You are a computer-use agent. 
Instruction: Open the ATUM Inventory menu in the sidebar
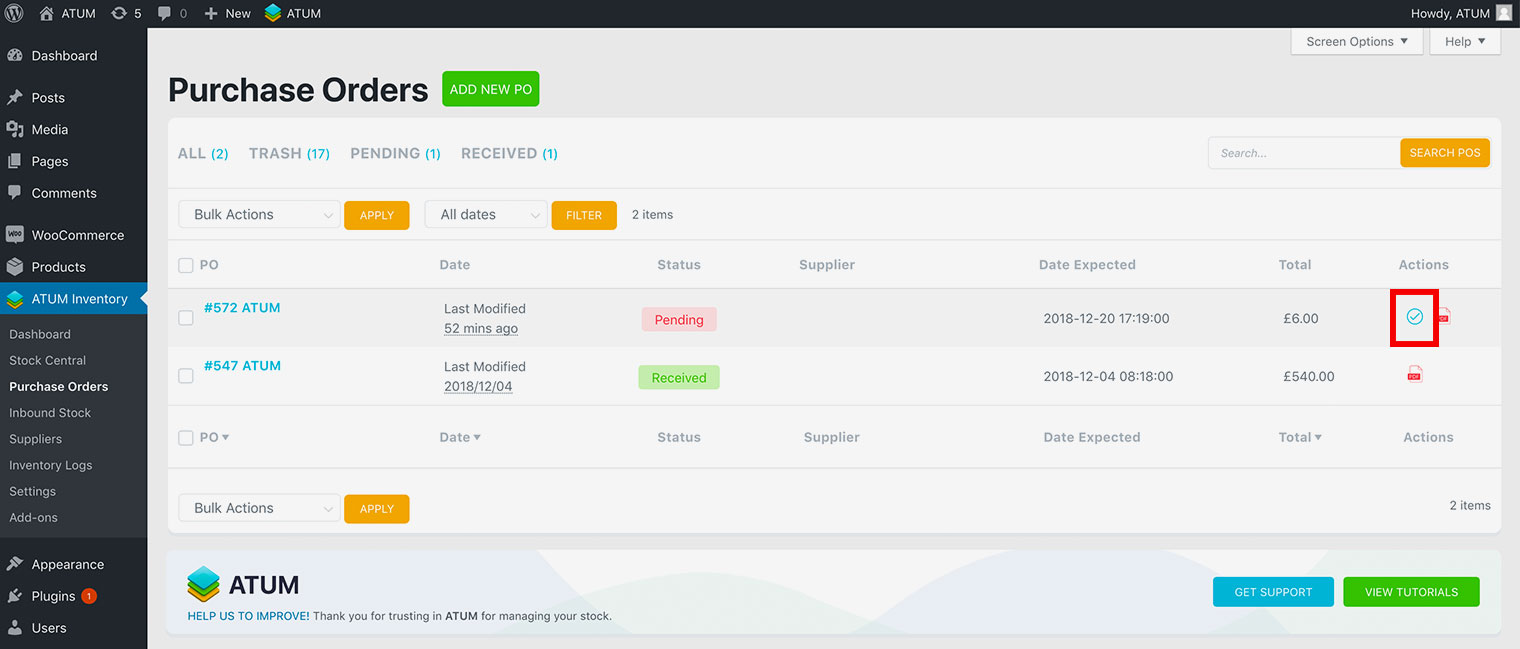[73, 299]
